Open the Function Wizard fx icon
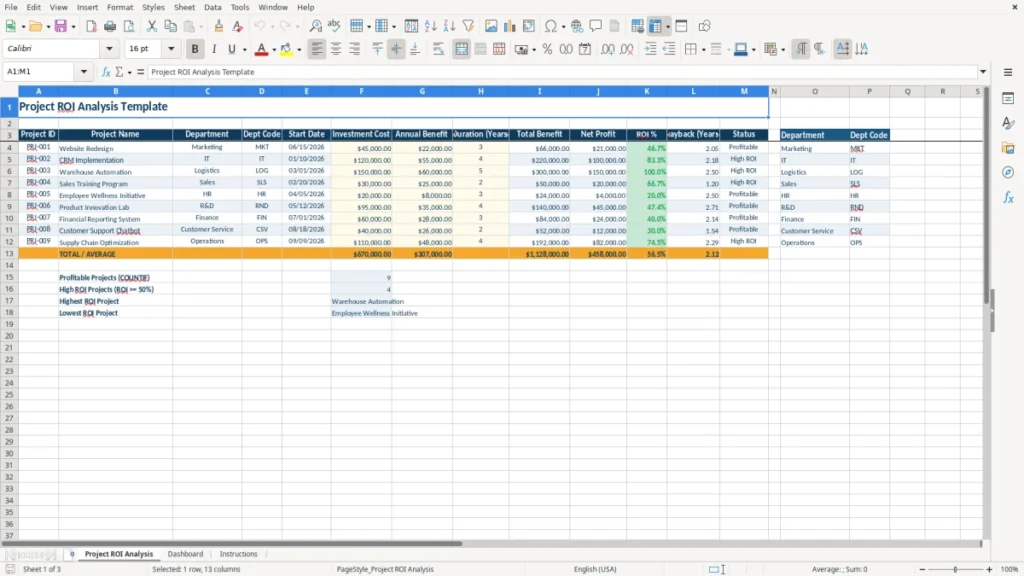 click(106, 72)
